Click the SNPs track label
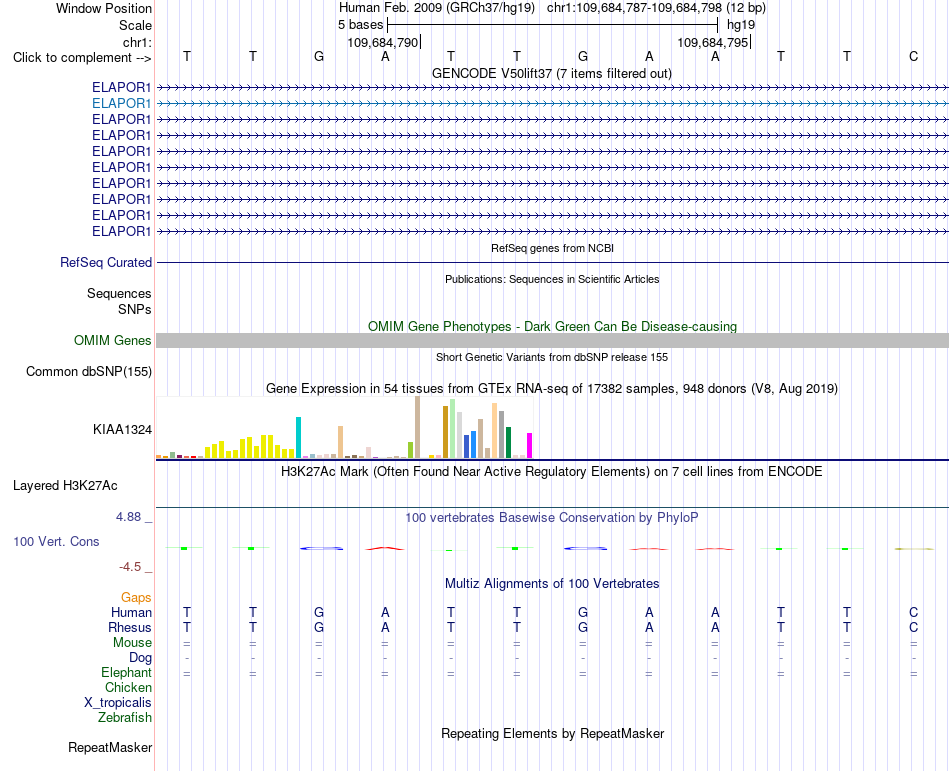The image size is (950, 771). pos(135,309)
